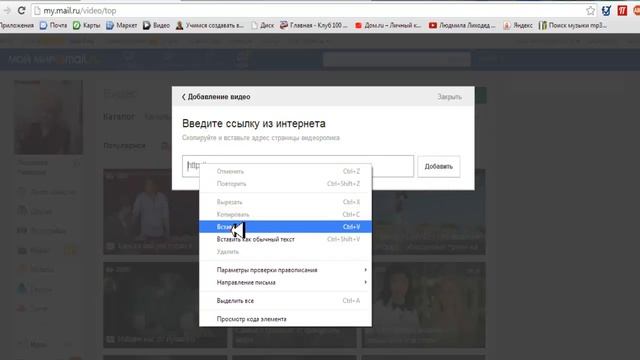Choose Выделить все in context menu

[x=285, y=301]
